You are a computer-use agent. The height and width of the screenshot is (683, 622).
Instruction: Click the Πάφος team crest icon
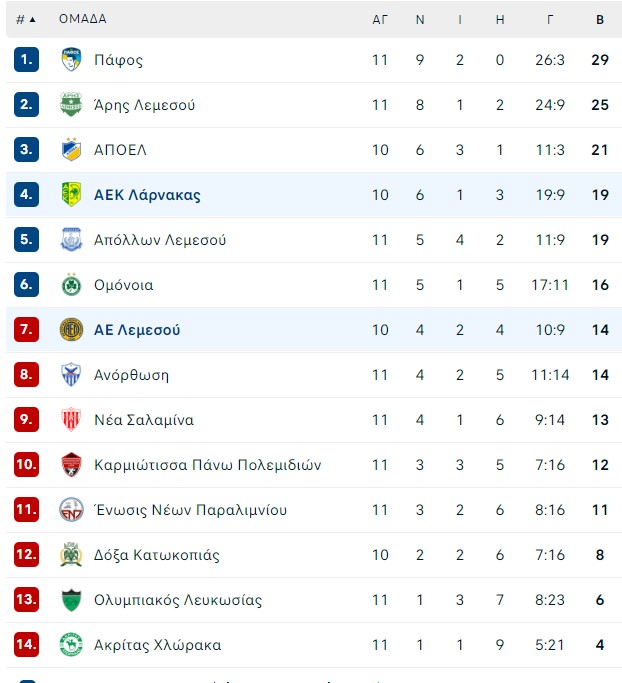coord(71,60)
